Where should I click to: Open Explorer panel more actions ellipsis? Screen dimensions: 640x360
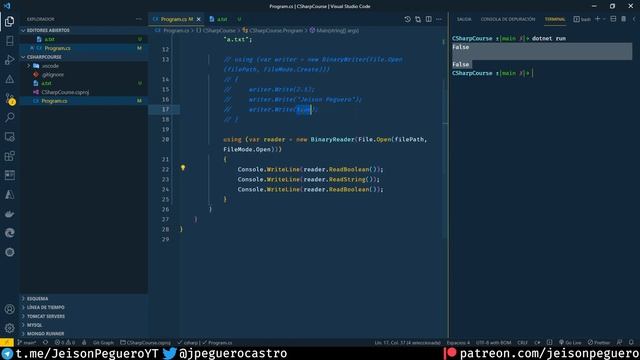139,19
